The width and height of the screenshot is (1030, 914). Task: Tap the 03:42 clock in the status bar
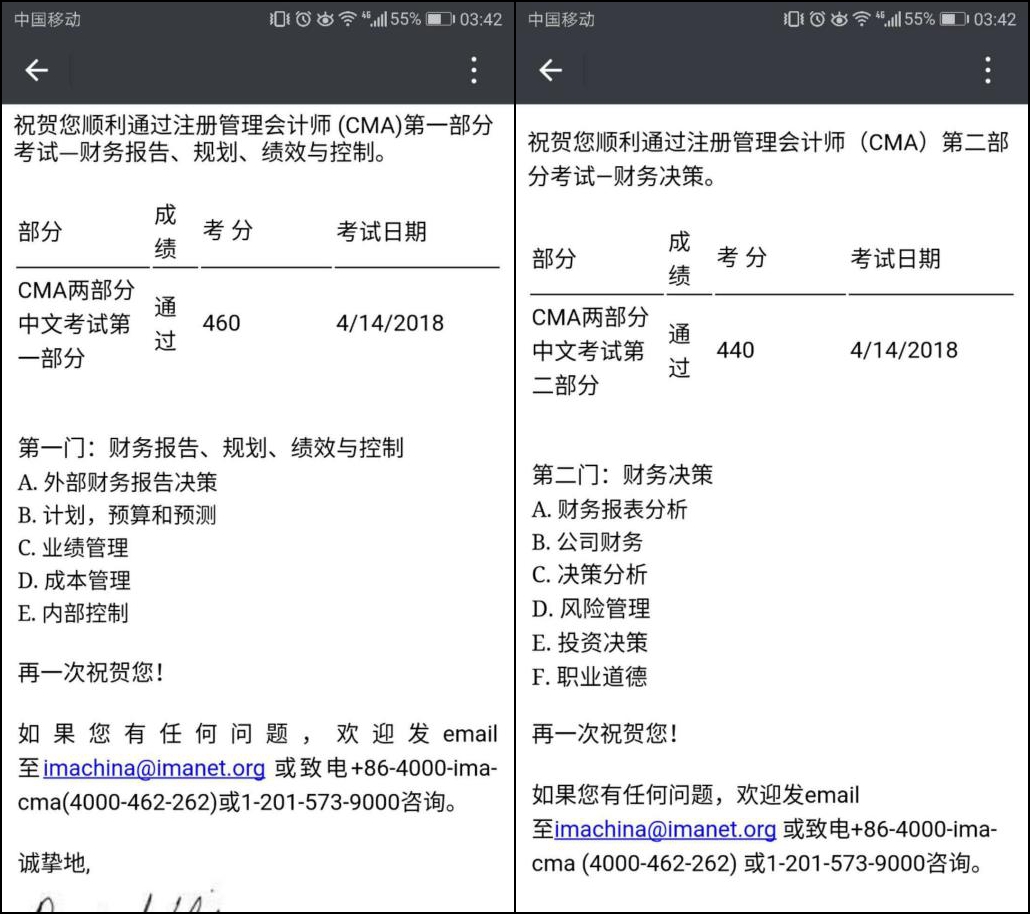click(x=479, y=17)
